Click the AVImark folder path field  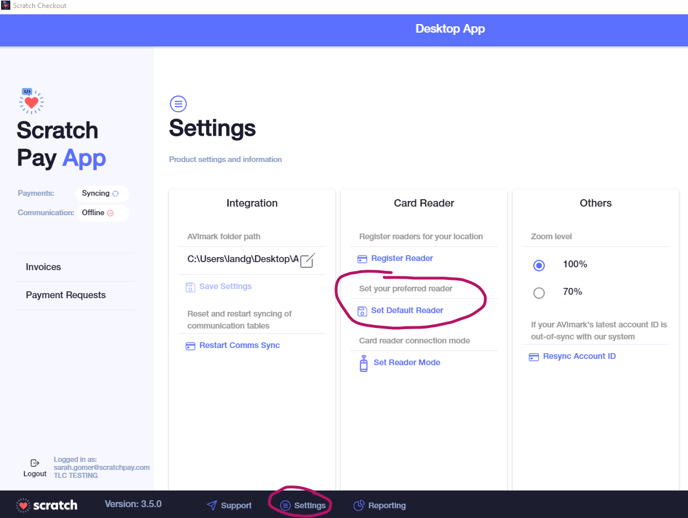243,259
